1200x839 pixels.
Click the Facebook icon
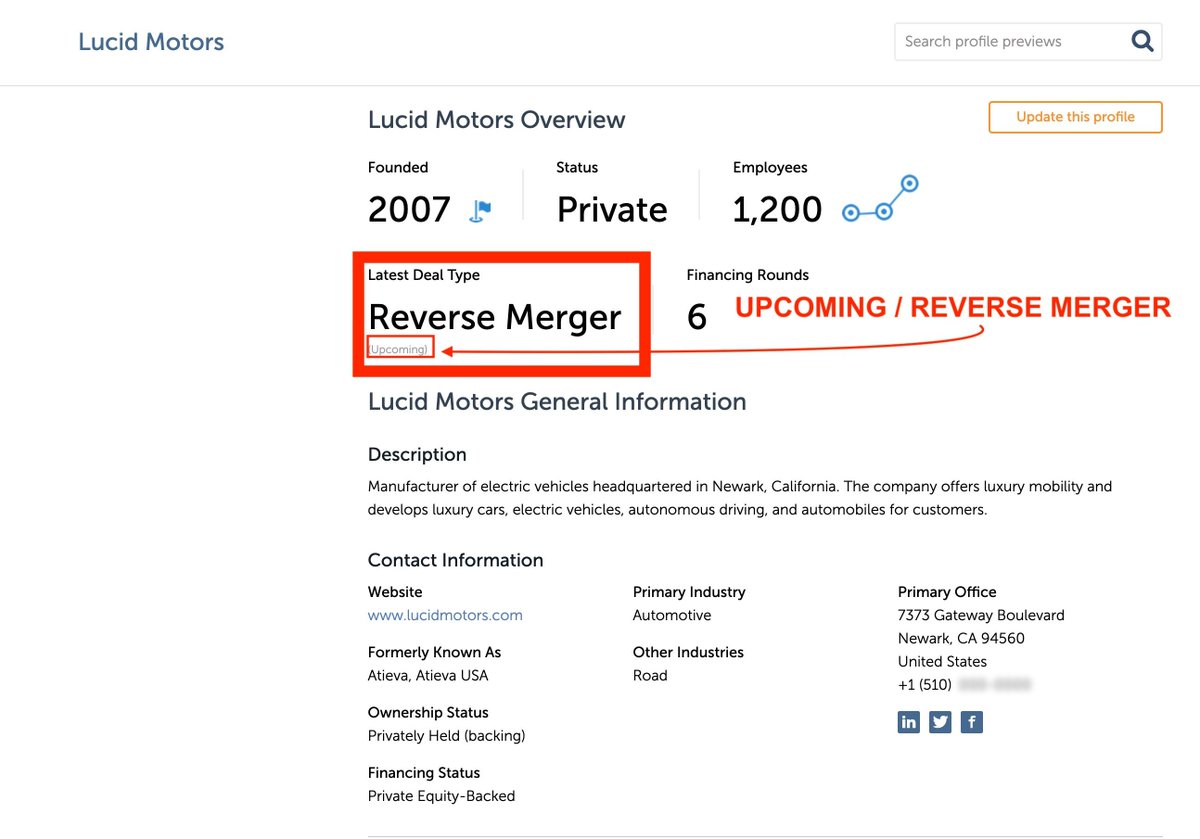pos(971,721)
